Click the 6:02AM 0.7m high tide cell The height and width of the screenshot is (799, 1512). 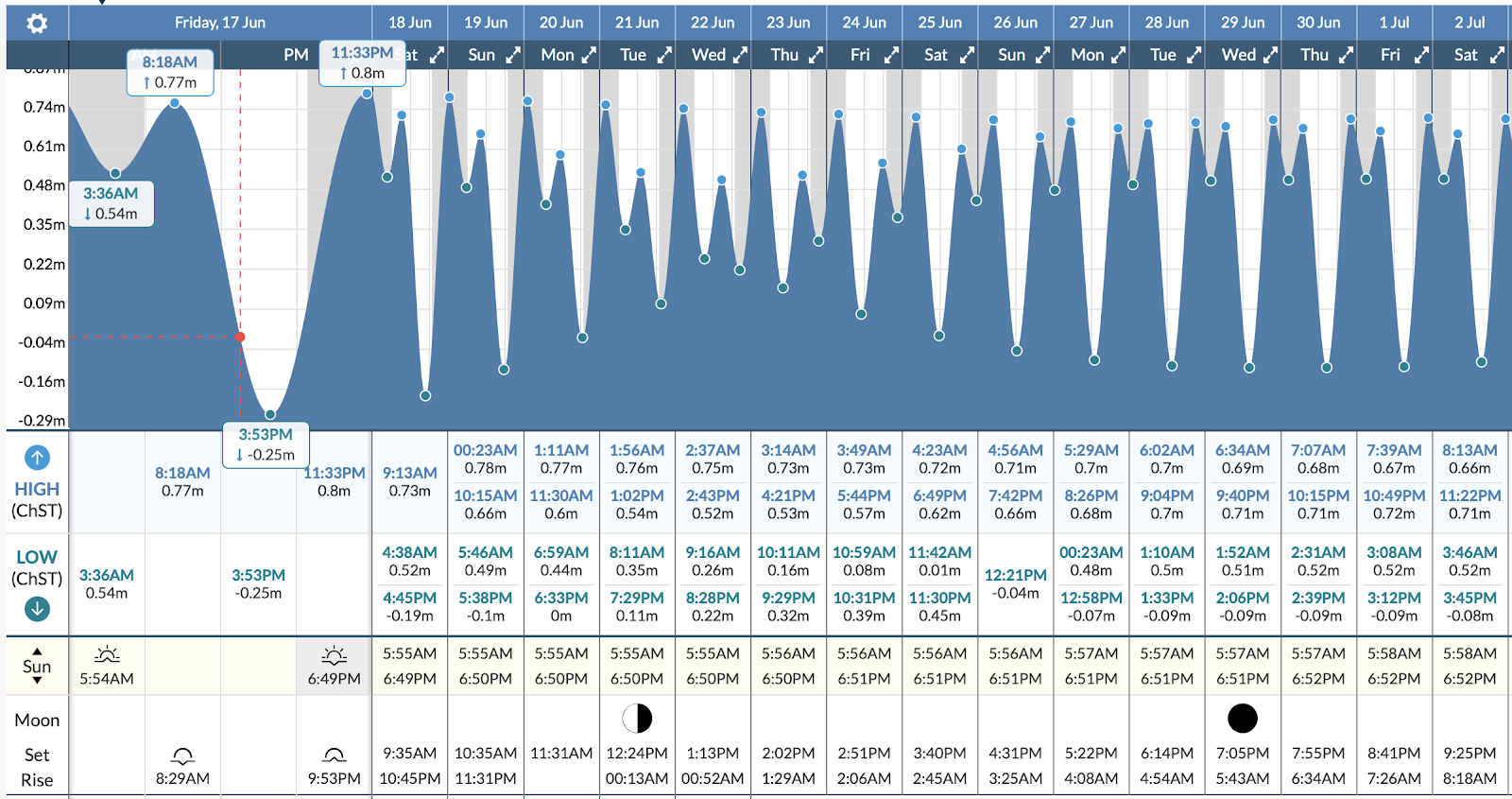click(x=1167, y=460)
